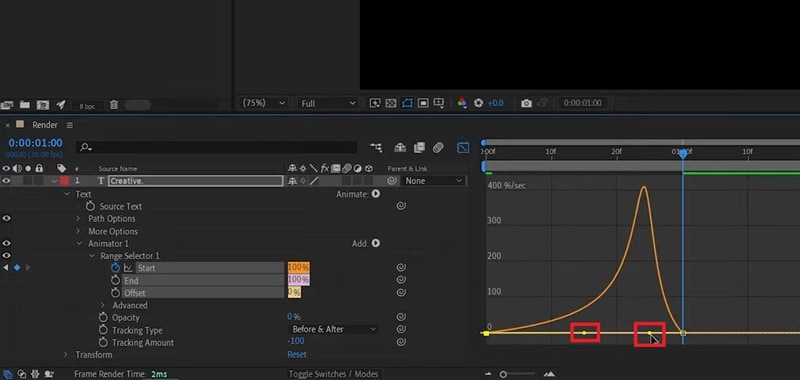800x380 pixels.
Task: Close the Render composition tab
Action: coord(8,125)
